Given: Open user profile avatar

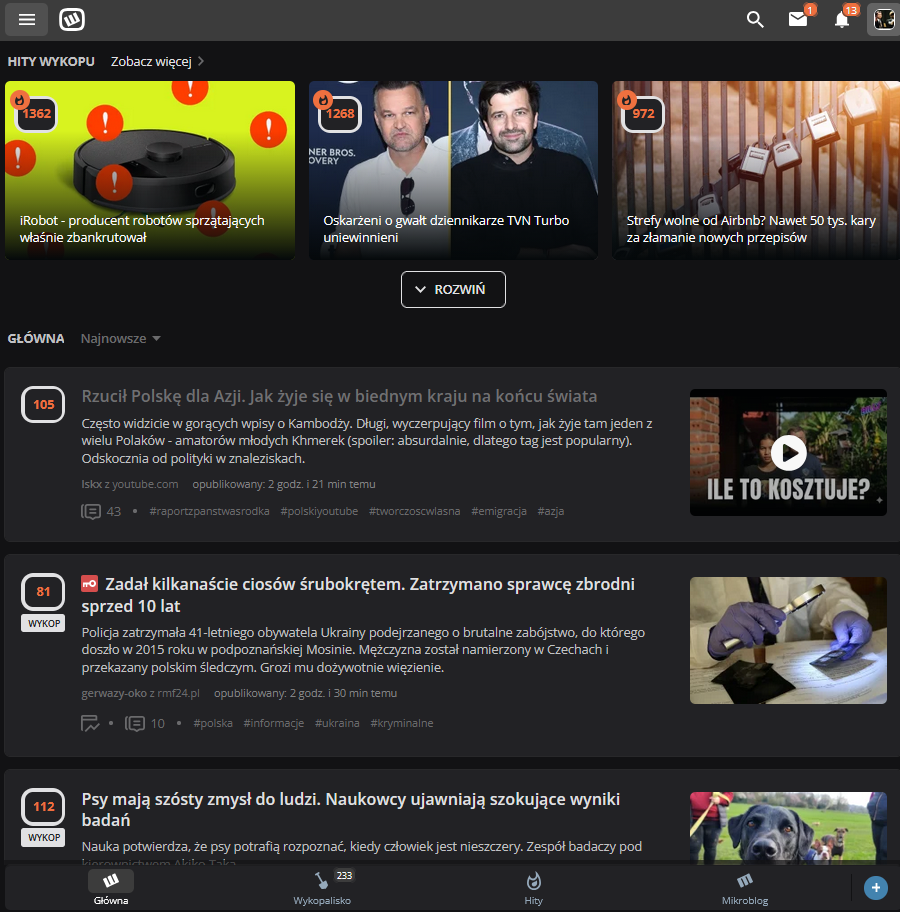Looking at the screenshot, I should [883, 19].
